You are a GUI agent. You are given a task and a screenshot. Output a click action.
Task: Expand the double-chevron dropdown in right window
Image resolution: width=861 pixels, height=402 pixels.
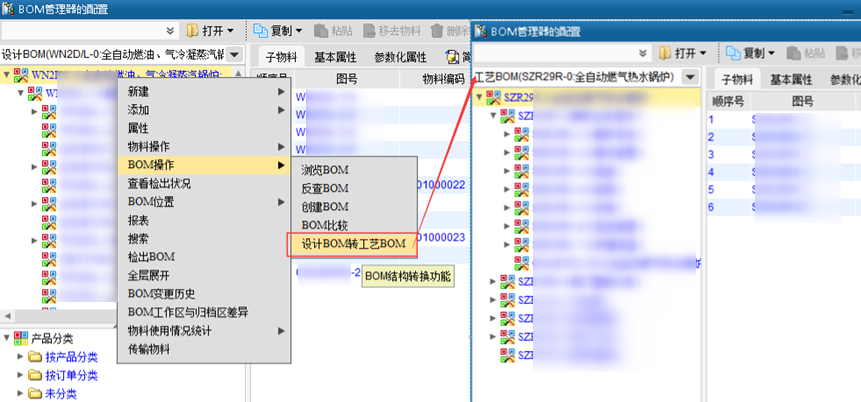(644, 53)
